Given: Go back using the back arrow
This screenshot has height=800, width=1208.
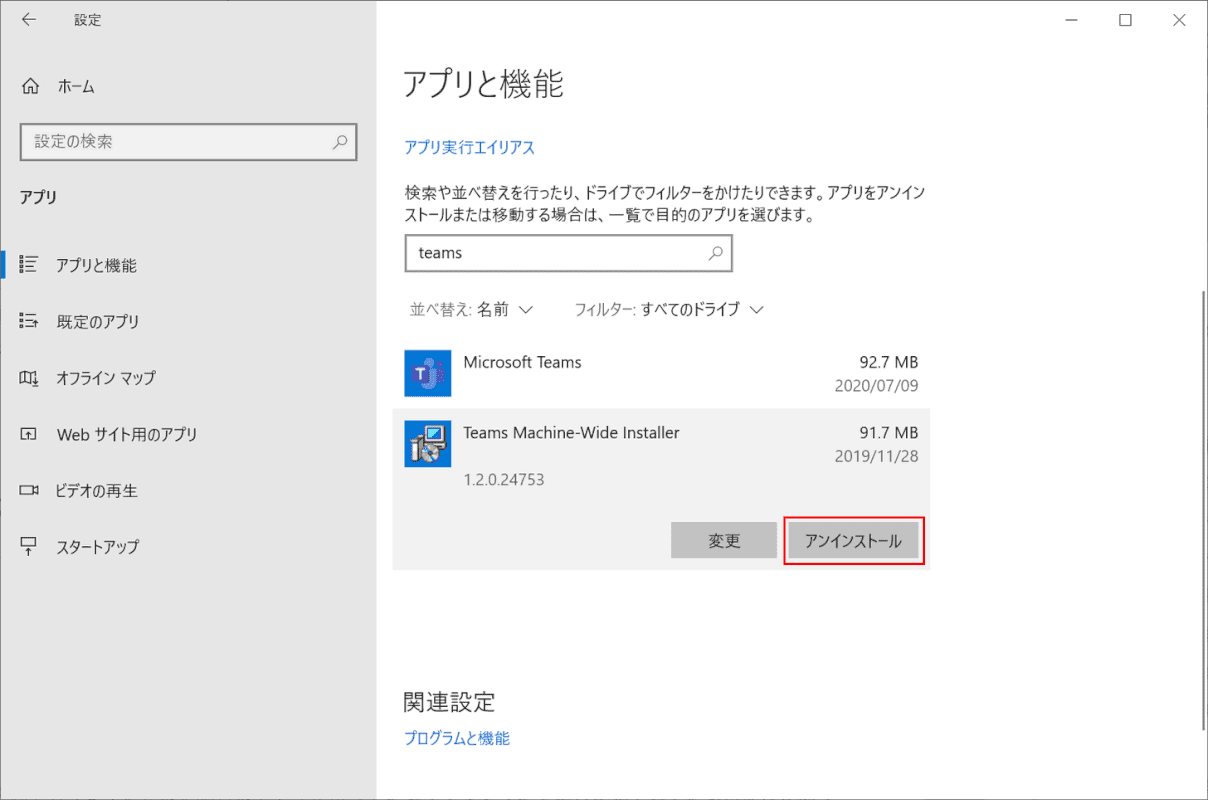Looking at the screenshot, I should click(x=28, y=20).
